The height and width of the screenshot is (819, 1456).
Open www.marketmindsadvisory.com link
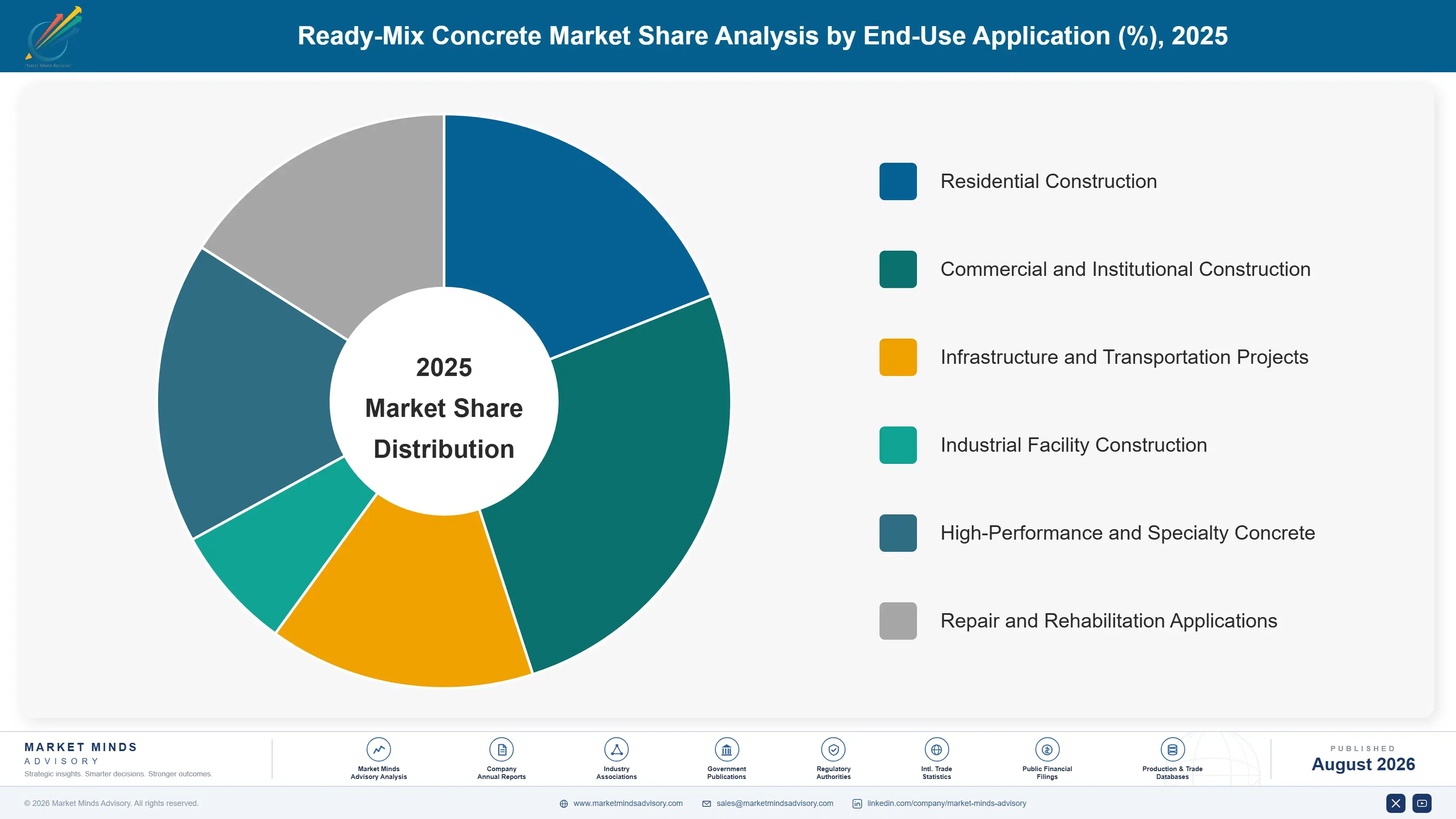tap(628, 803)
